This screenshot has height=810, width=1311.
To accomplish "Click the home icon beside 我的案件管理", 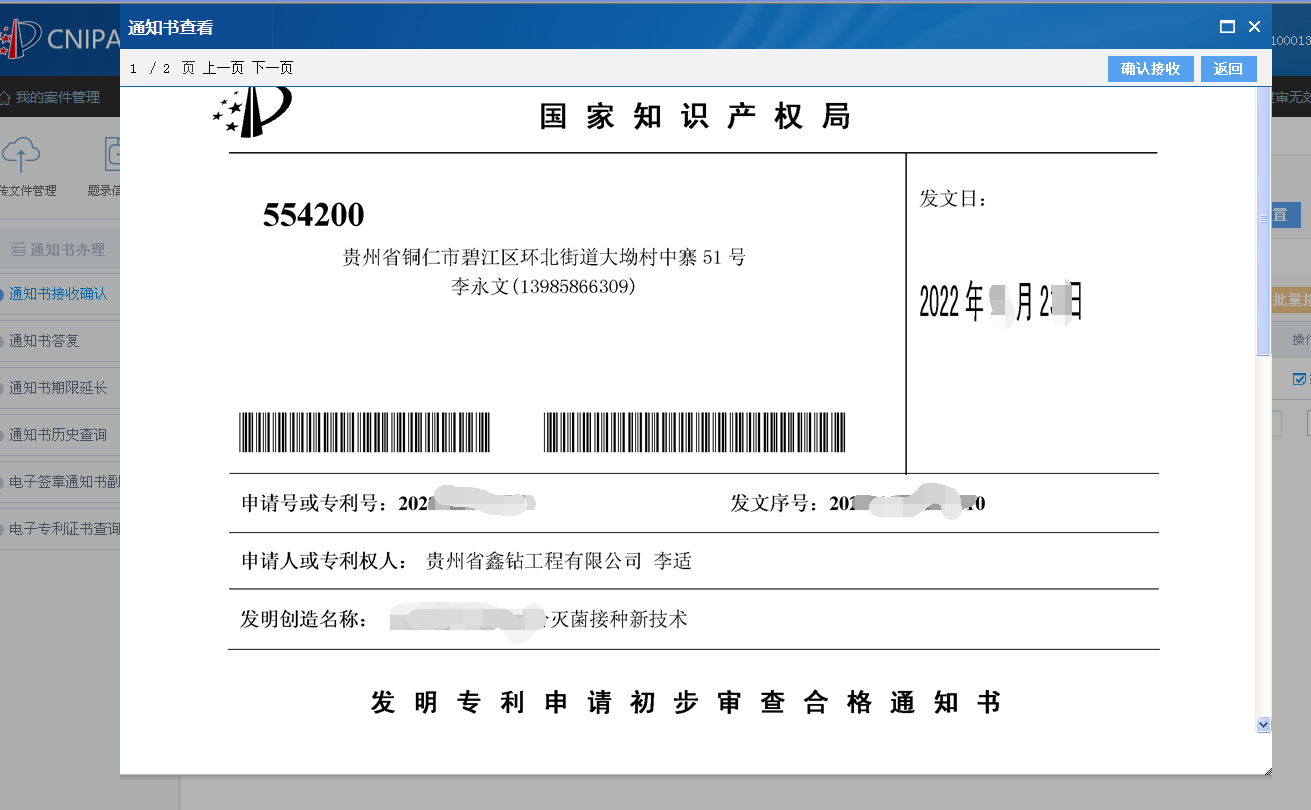I will pyautogui.click(x=6, y=98).
